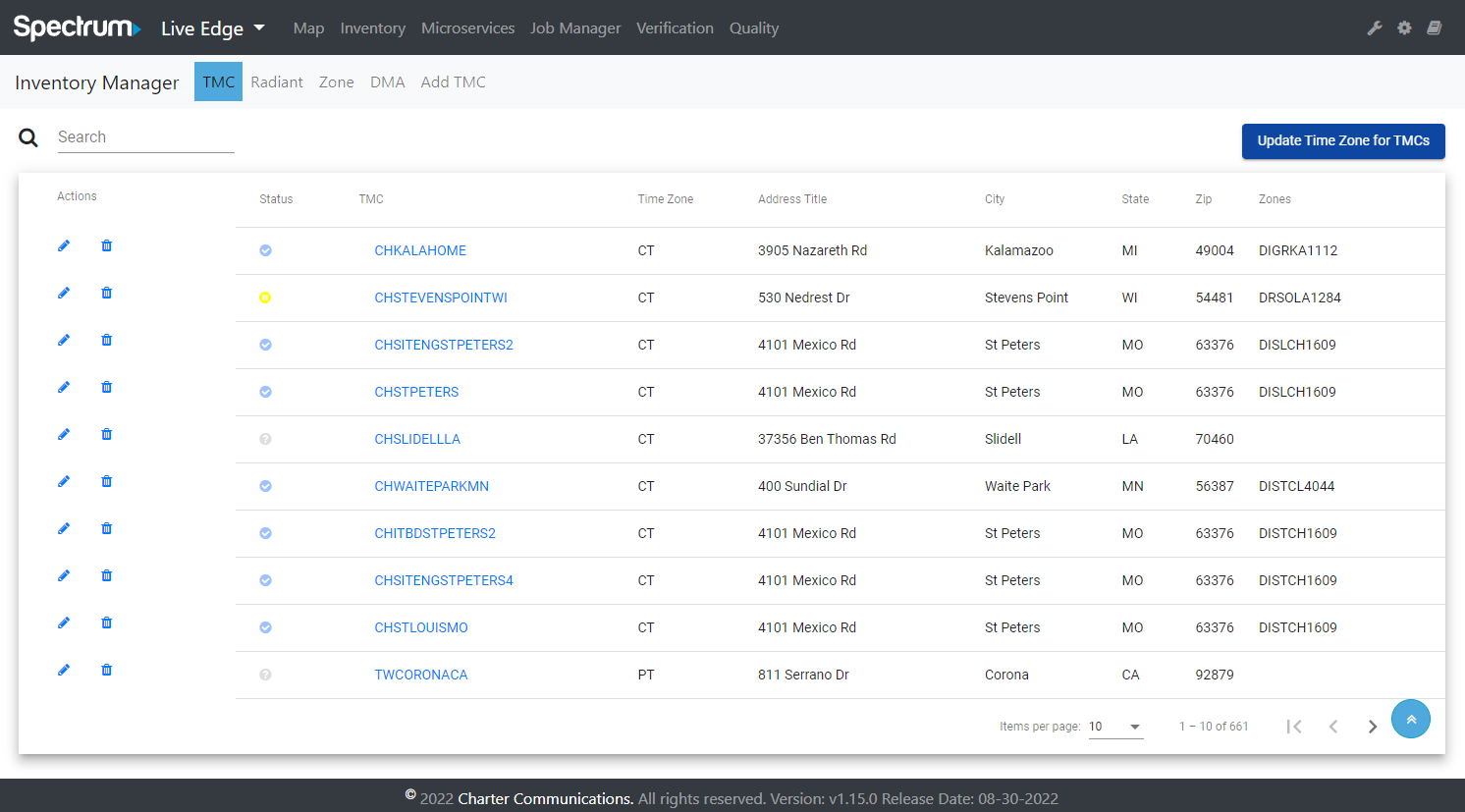Open the Microservices menu item
The height and width of the screenshot is (812, 1465).
(467, 28)
